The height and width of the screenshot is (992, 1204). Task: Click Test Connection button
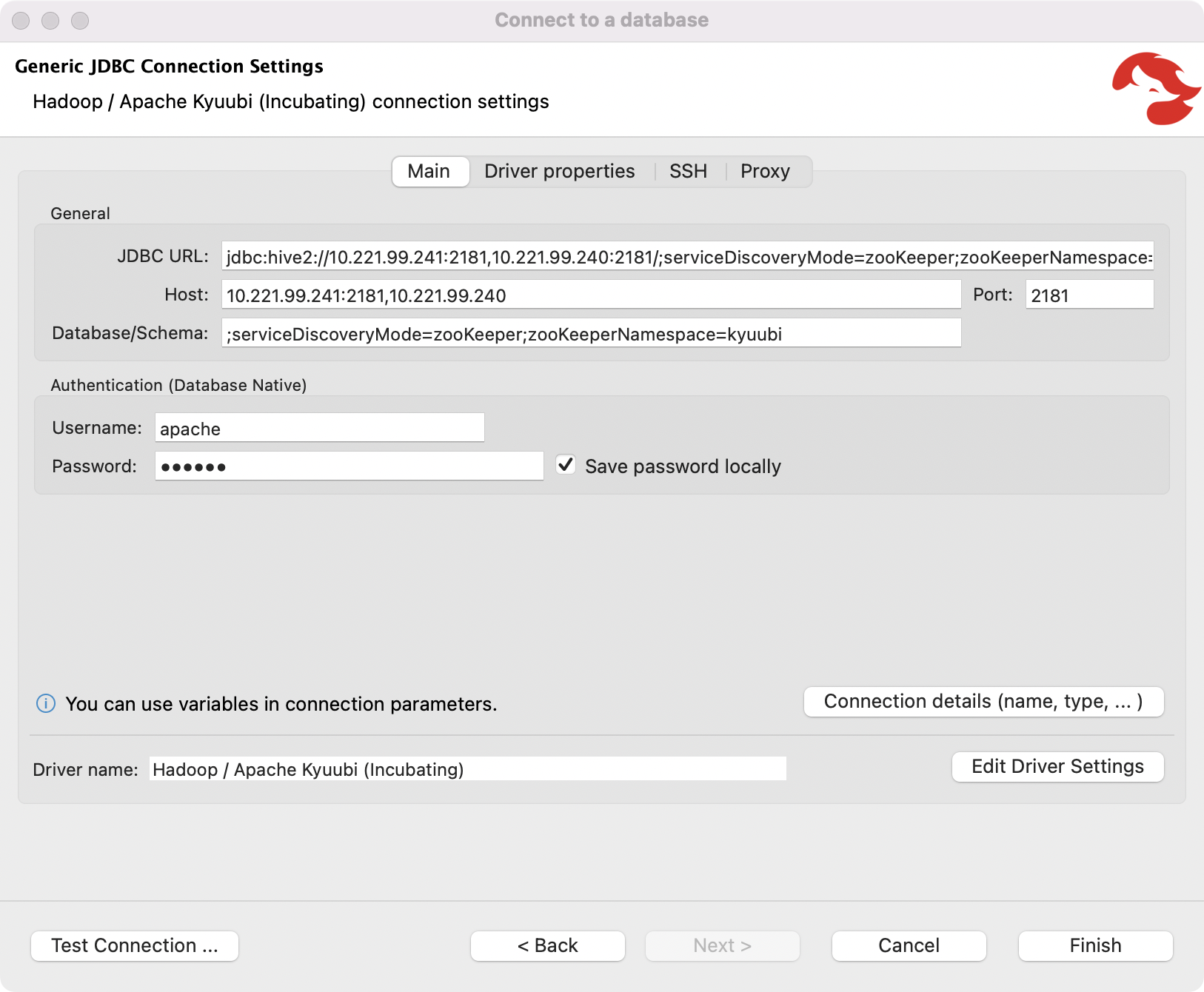pos(135,946)
